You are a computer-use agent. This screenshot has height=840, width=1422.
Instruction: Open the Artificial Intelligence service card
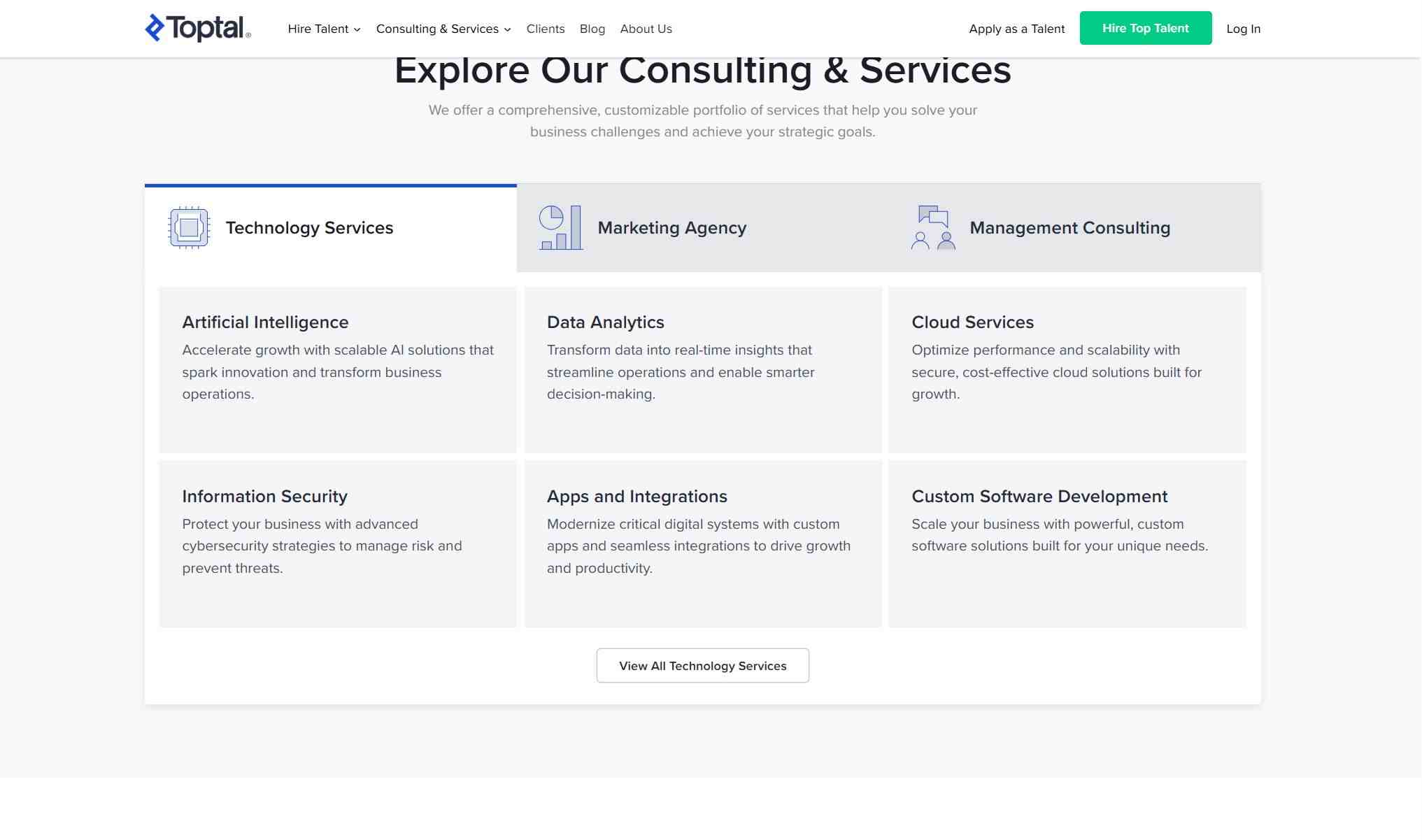coord(337,369)
